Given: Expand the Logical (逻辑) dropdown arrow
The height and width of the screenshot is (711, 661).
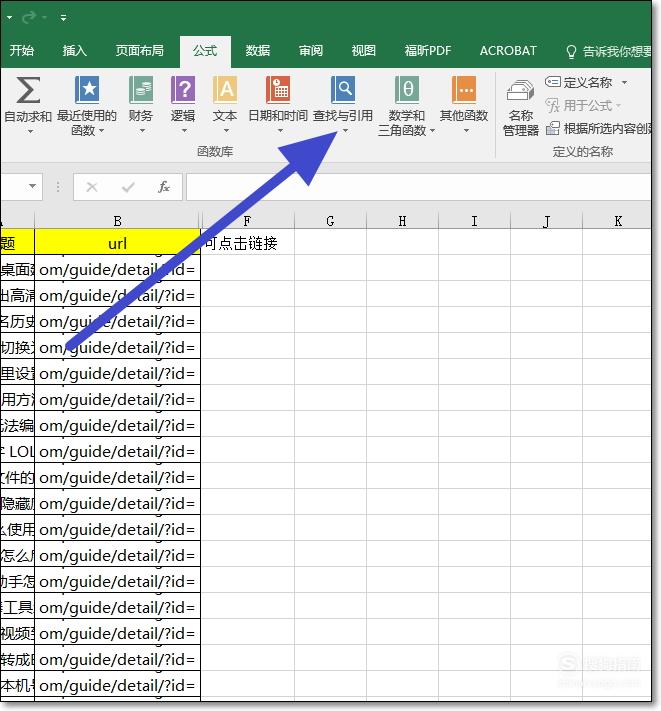Looking at the screenshot, I should 184,131.
